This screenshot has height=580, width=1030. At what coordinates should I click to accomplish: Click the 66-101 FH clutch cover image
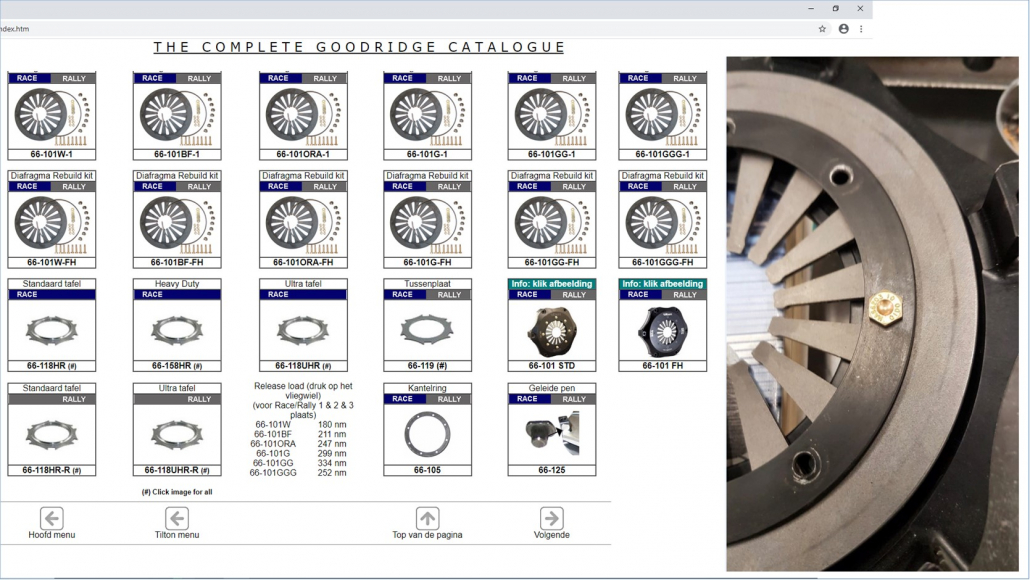pyautogui.click(x=662, y=329)
